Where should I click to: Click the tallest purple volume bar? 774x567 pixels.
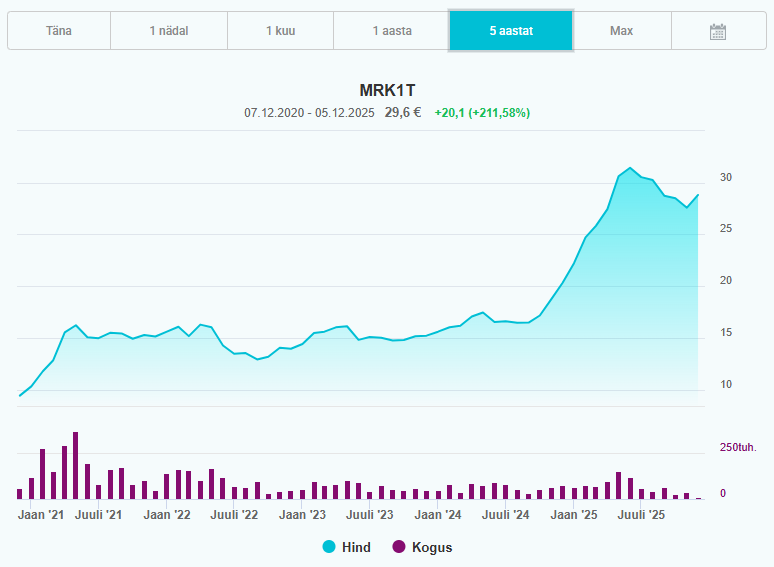[75, 465]
